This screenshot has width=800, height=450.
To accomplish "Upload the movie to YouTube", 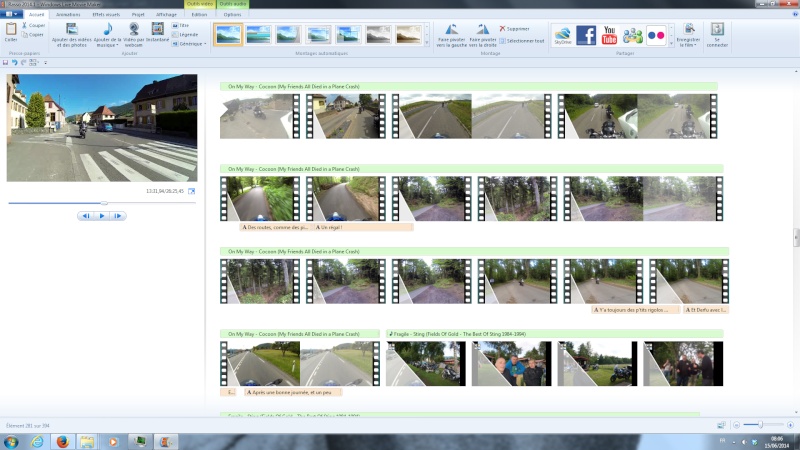I will 609,35.
